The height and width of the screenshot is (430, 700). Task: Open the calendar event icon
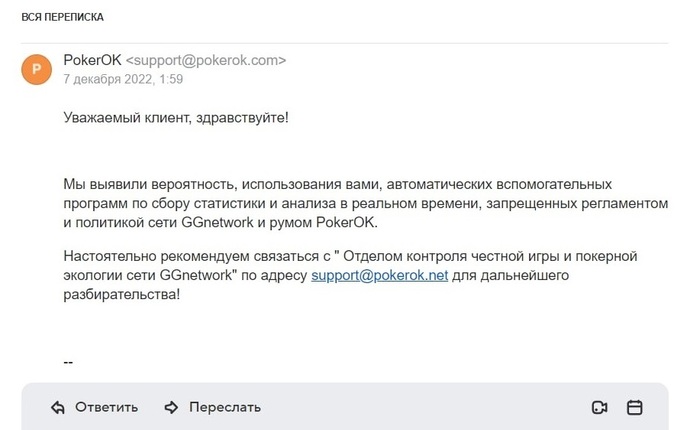pos(634,407)
